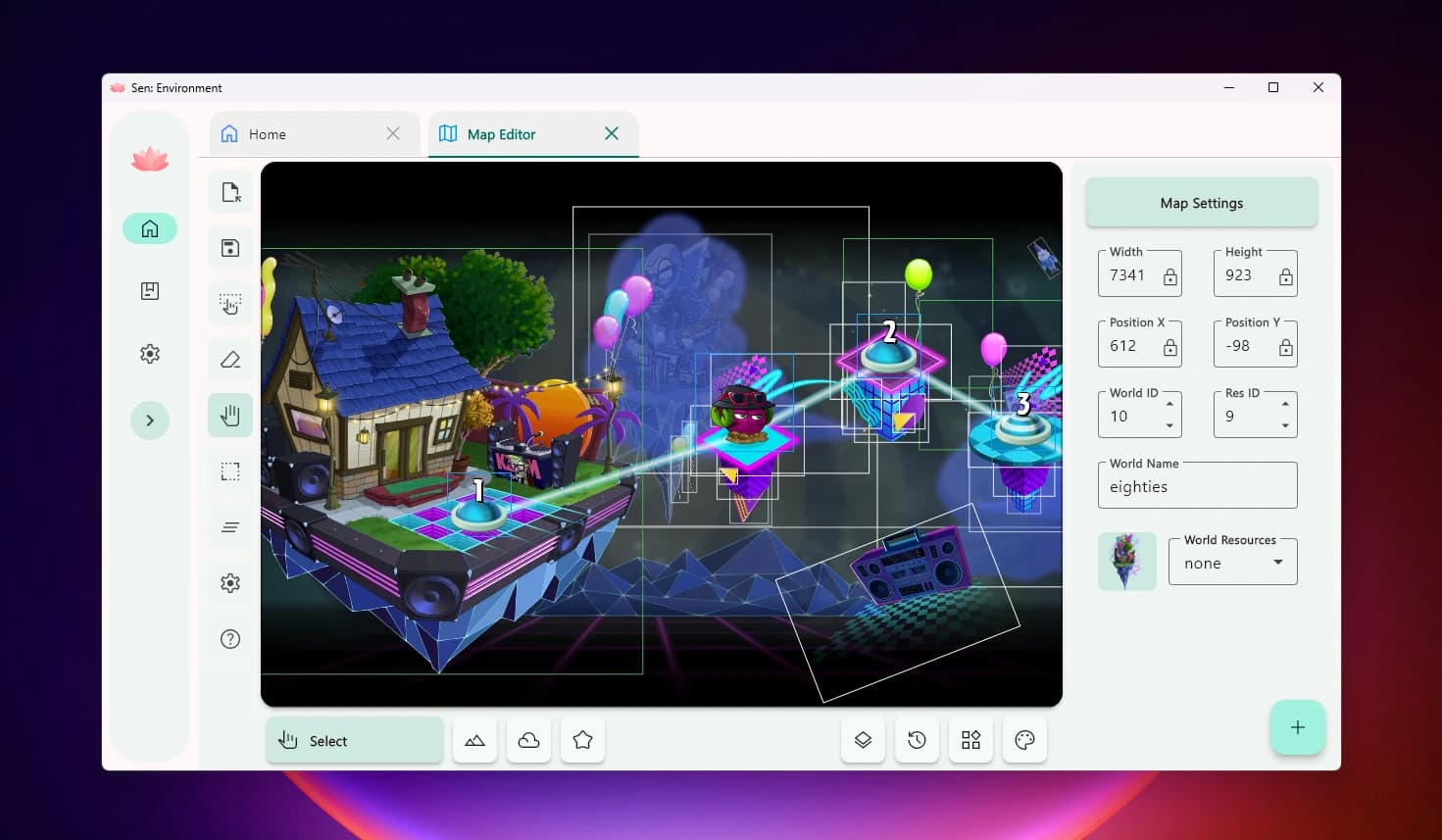The height and width of the screenshot is (840, 1442).
Task: Open the mountain terrain icon button
Action: [474, 740]
